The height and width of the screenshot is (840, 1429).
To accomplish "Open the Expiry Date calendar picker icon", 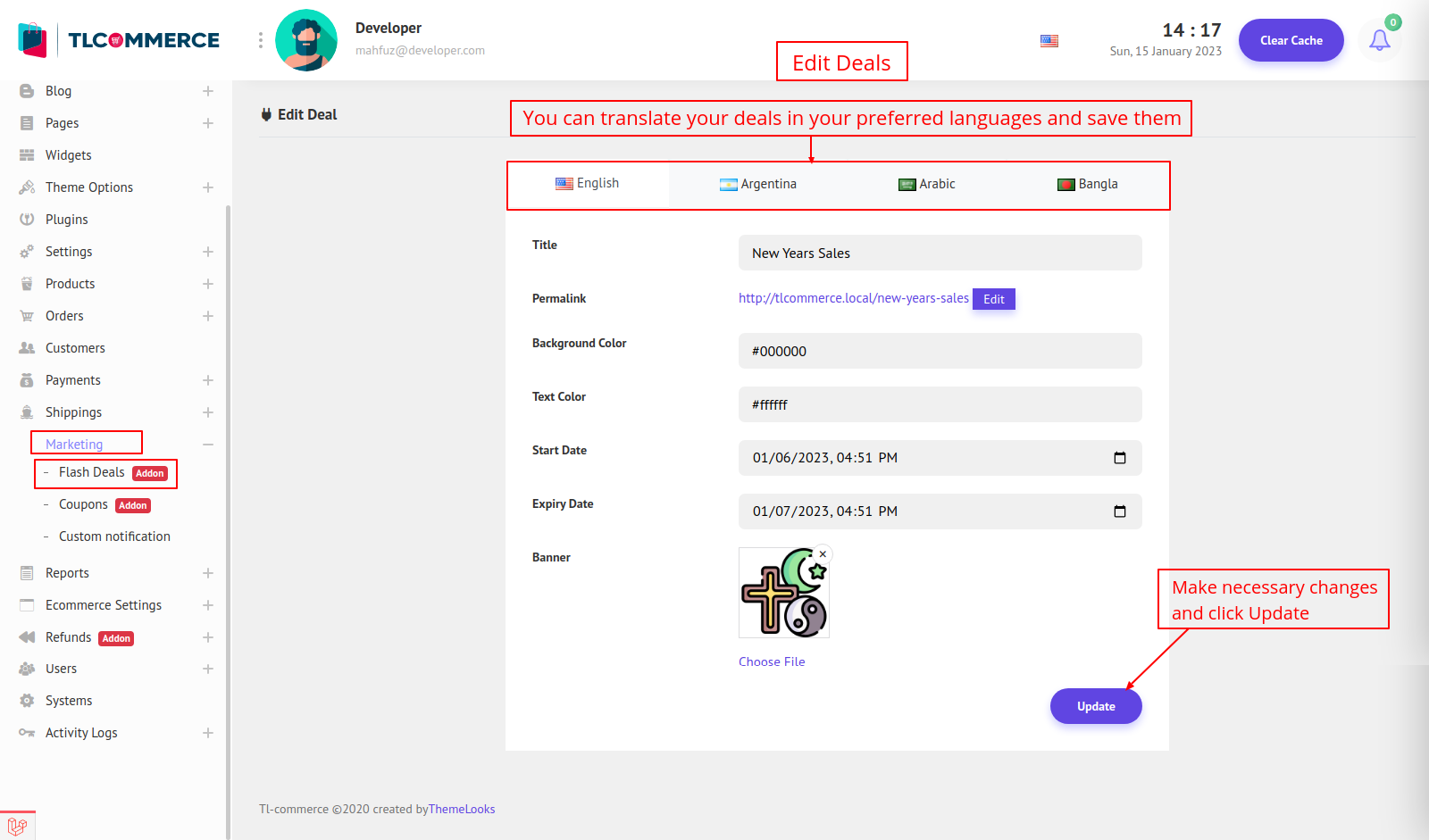I will (x=1119, y=511).
